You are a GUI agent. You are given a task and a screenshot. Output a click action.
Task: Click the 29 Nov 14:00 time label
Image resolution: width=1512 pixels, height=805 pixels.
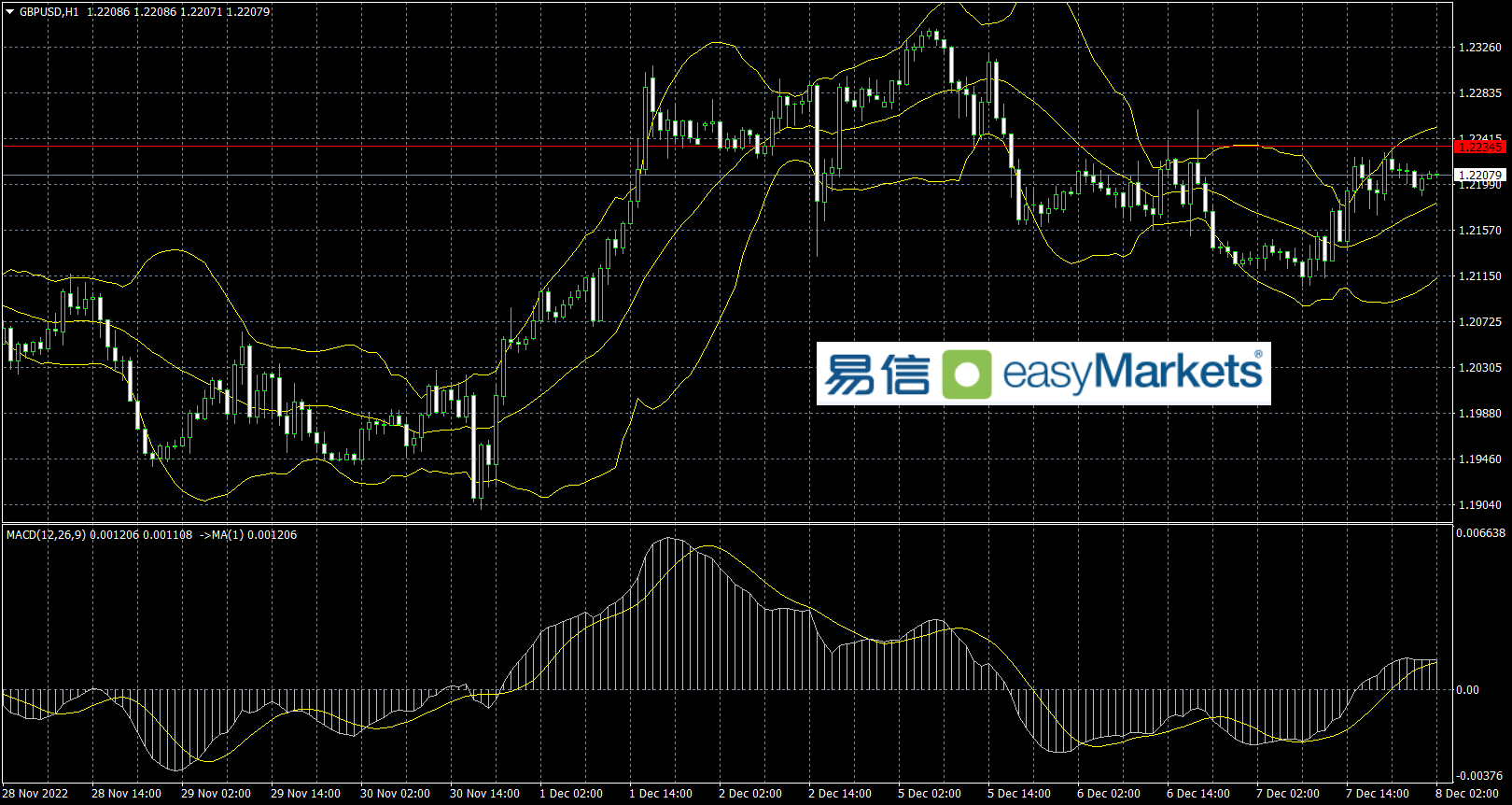pyautogui.click(x=305, y=794)
